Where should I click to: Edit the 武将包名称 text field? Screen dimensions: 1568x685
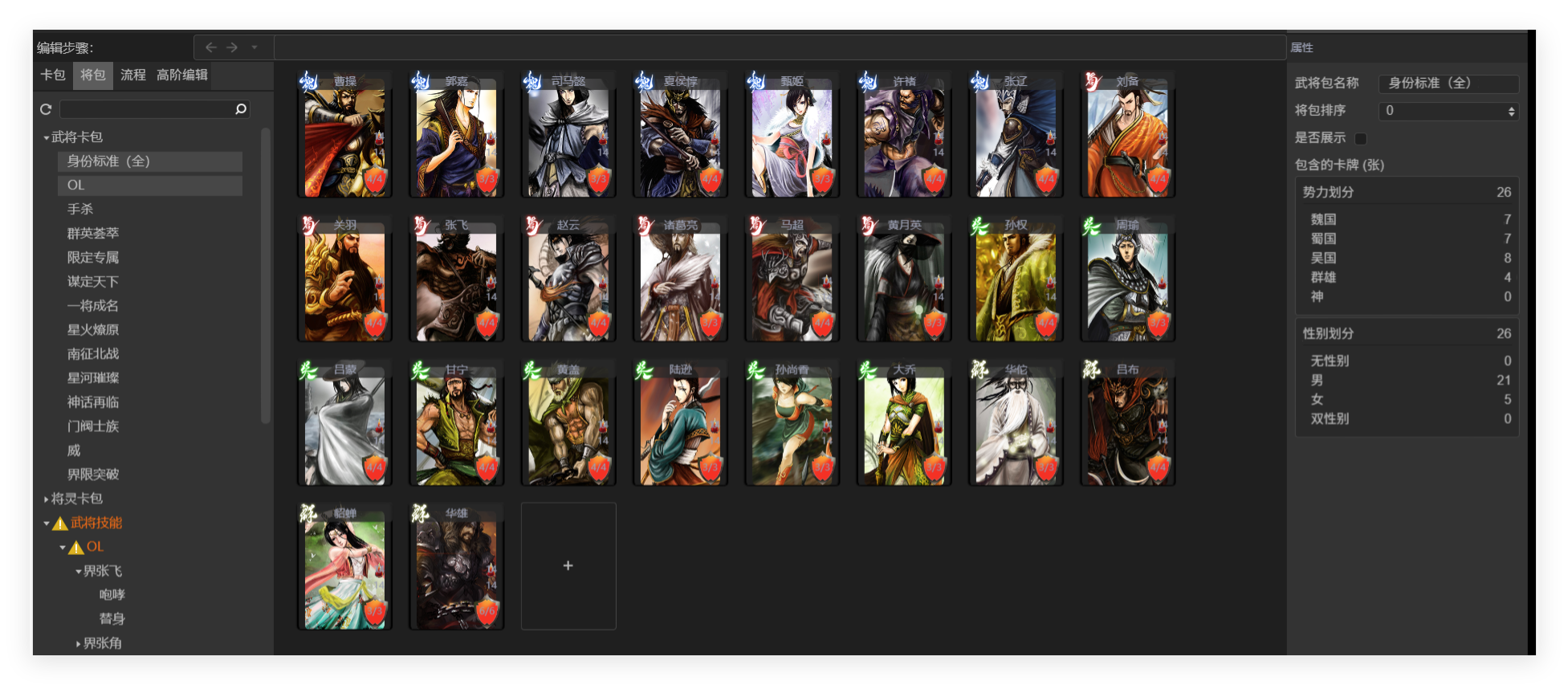(x=1448, y=84)
